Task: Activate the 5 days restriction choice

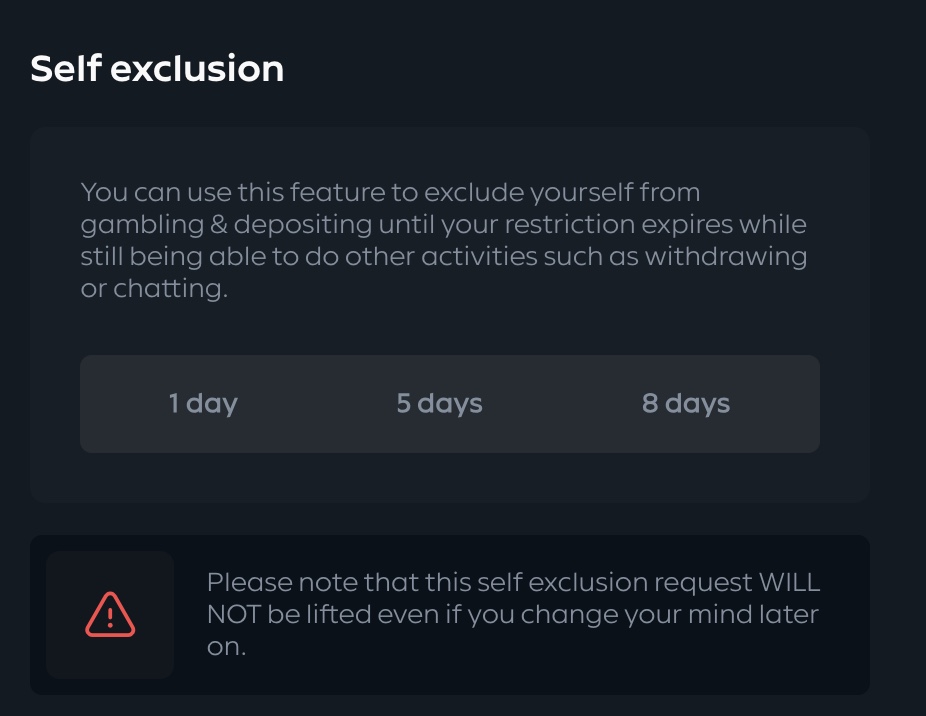Action: pyautogui.click(x=439, y=403)
